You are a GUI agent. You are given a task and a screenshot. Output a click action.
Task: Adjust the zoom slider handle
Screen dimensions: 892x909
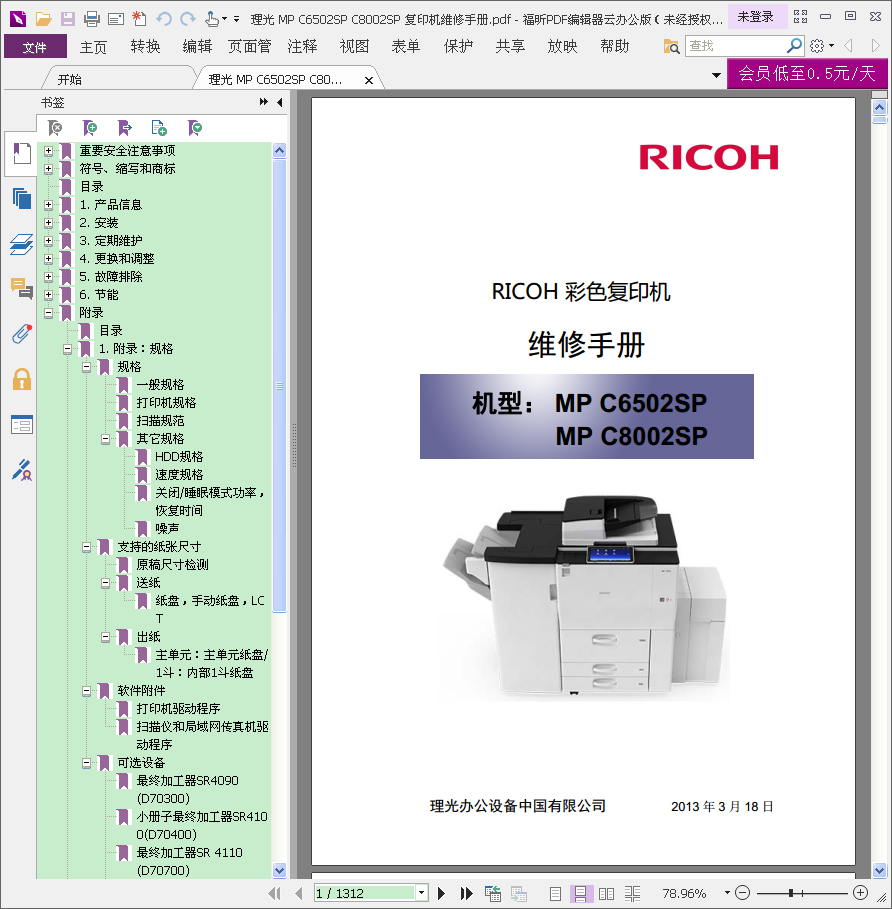pyautogui.click(x=791, y=893)
